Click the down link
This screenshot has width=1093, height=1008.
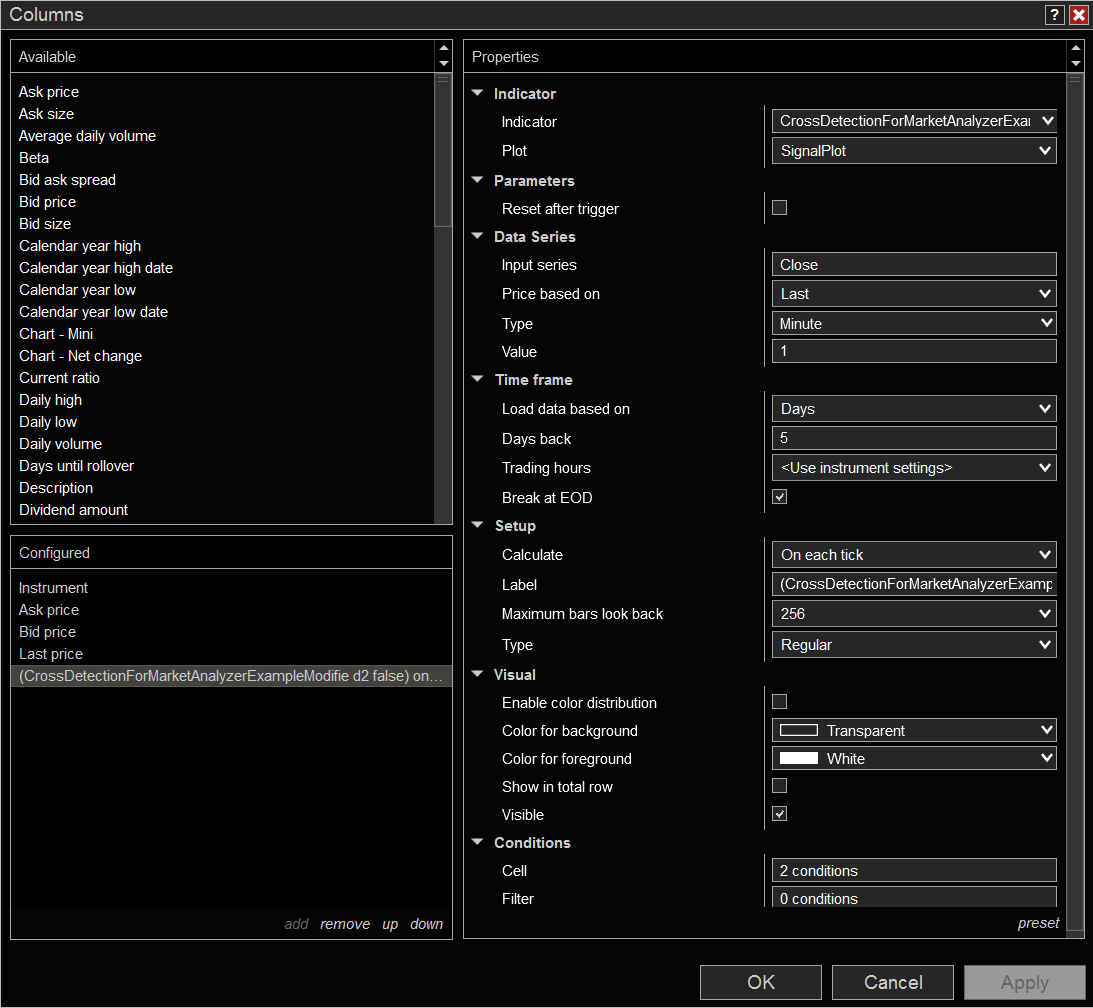[427, 924]
